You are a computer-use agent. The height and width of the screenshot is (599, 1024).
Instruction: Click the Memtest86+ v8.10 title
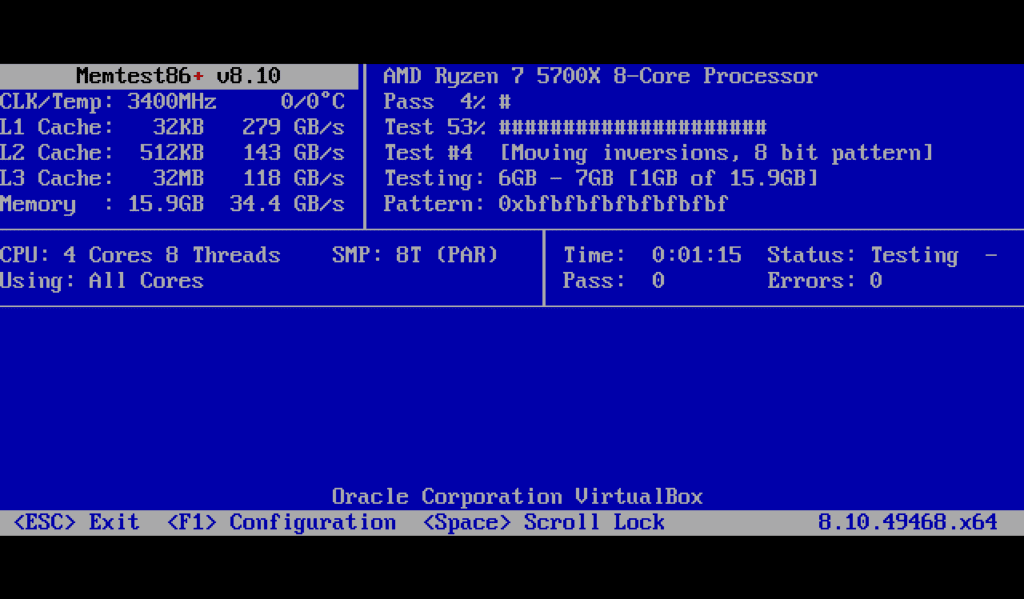pos(178,76)
